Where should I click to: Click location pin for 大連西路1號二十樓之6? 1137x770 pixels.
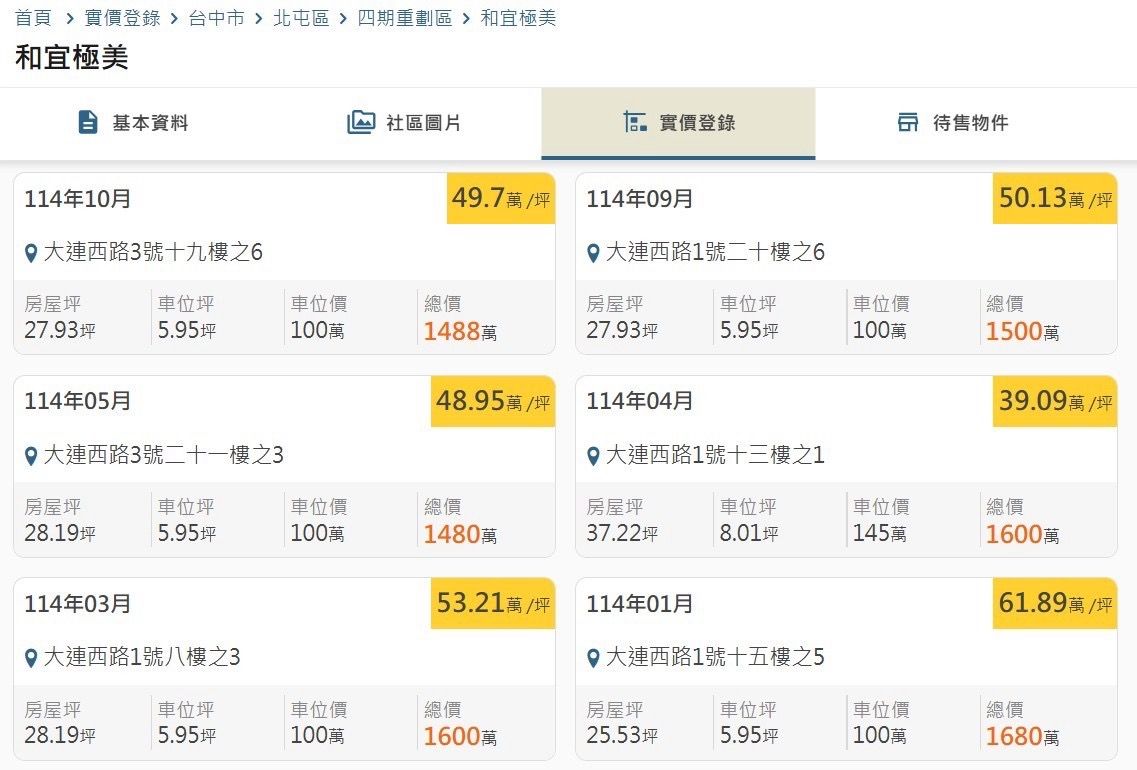click(593, 253)
